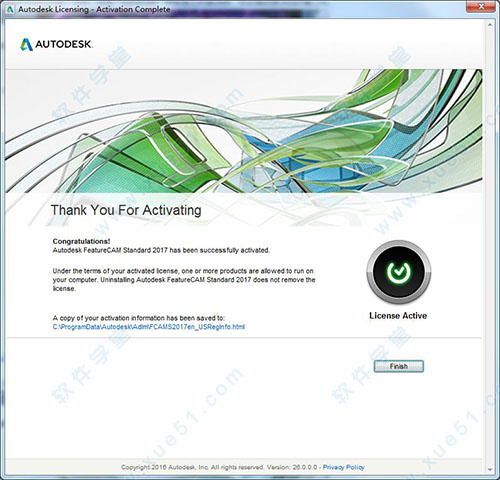500x480 pixels.
Task: Click the Autodesk Licensing window title text
Action: 94,9
